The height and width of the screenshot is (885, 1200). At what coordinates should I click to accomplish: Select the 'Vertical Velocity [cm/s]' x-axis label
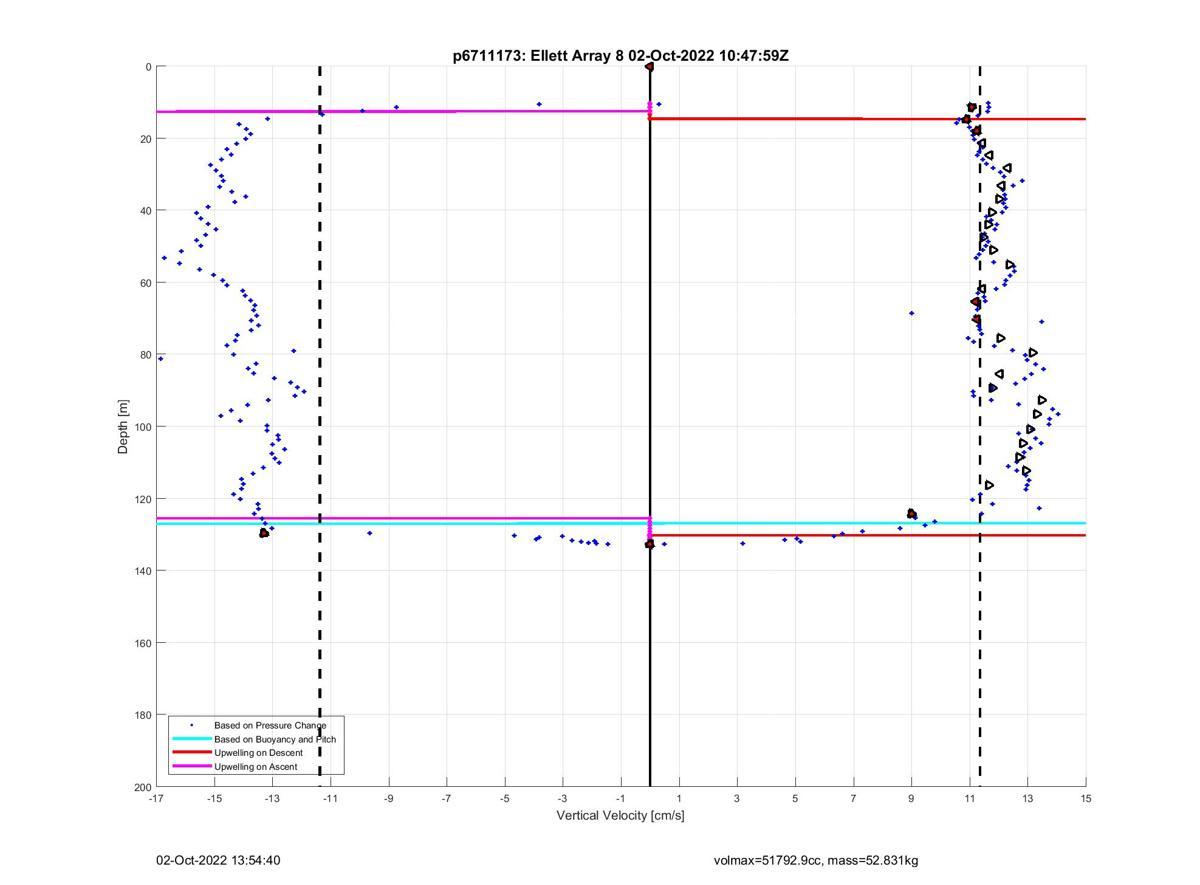[621, 815]
